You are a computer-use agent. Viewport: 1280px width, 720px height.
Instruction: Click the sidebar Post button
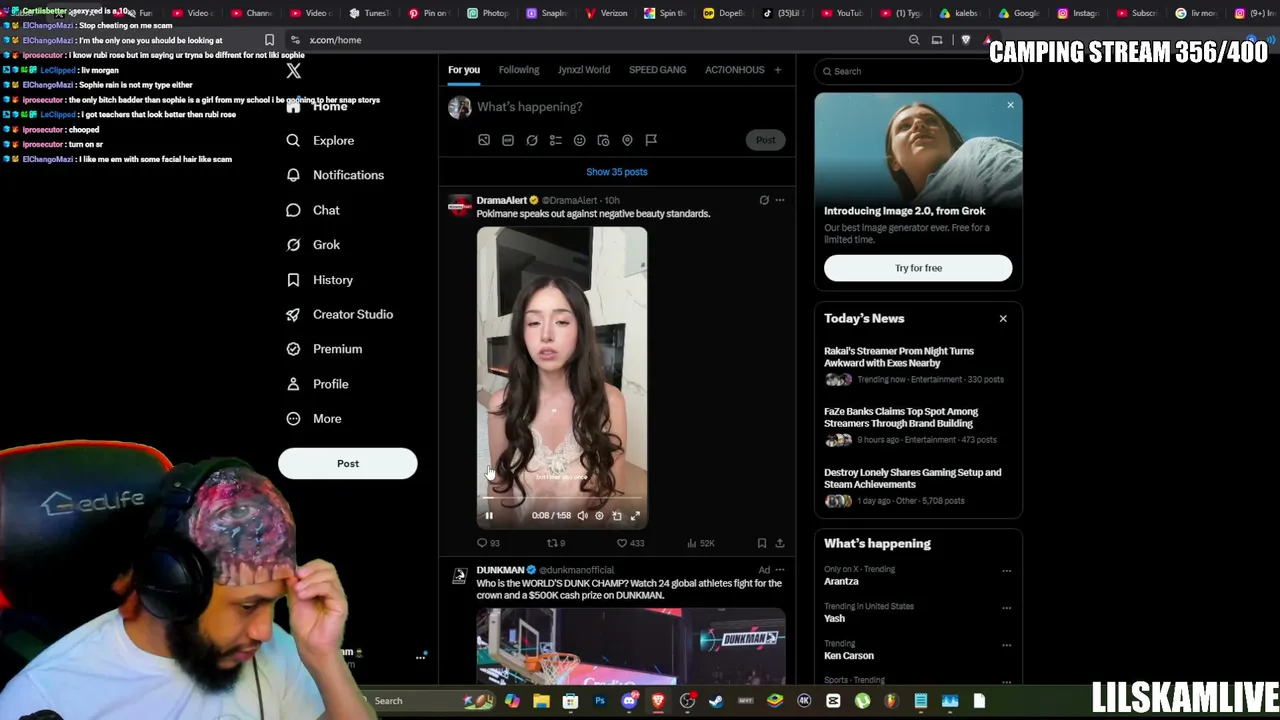tap(348, 464)
